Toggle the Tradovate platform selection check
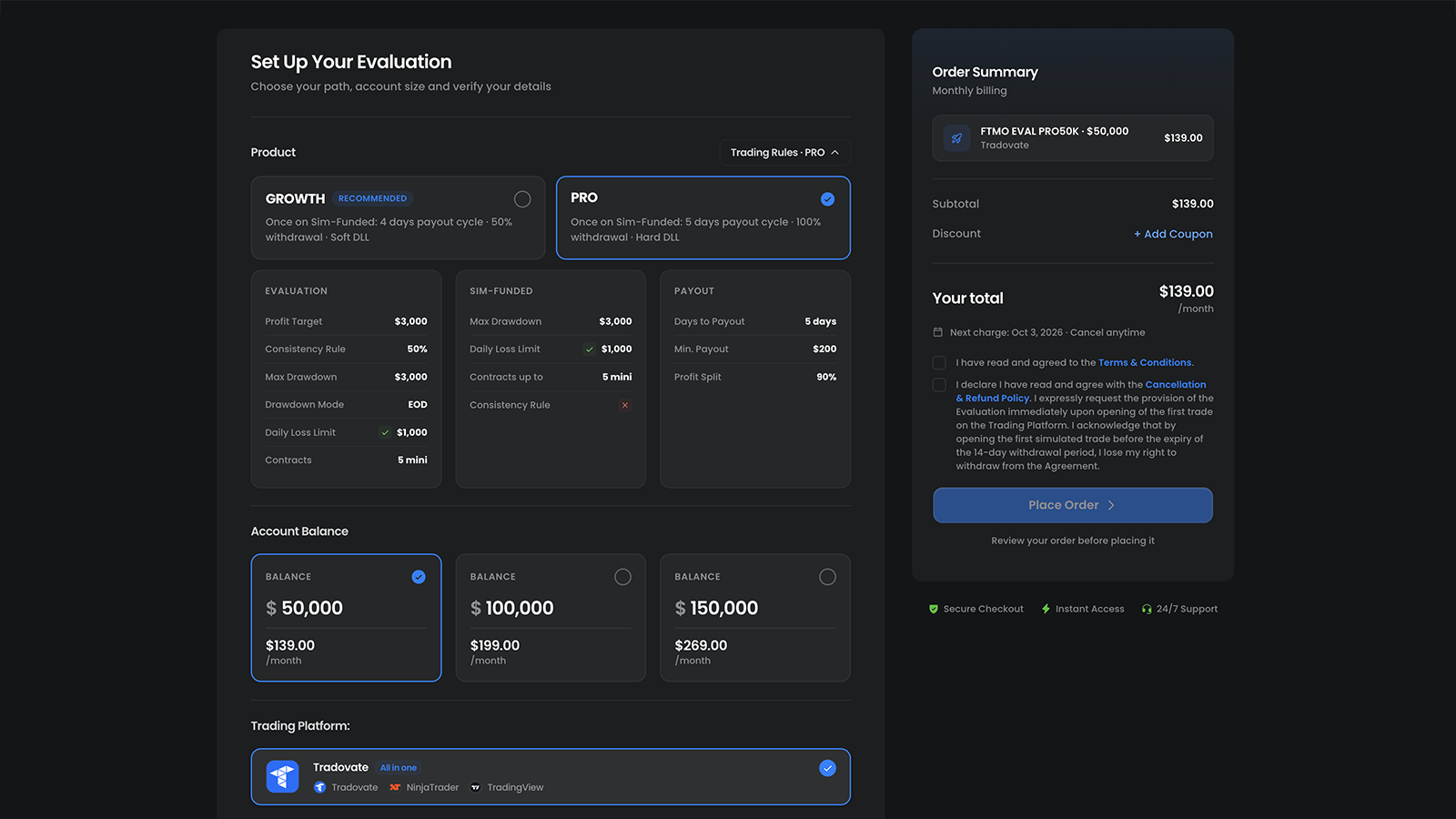Viewport: 1456px width, 819px height. click(x=827, y=768)
